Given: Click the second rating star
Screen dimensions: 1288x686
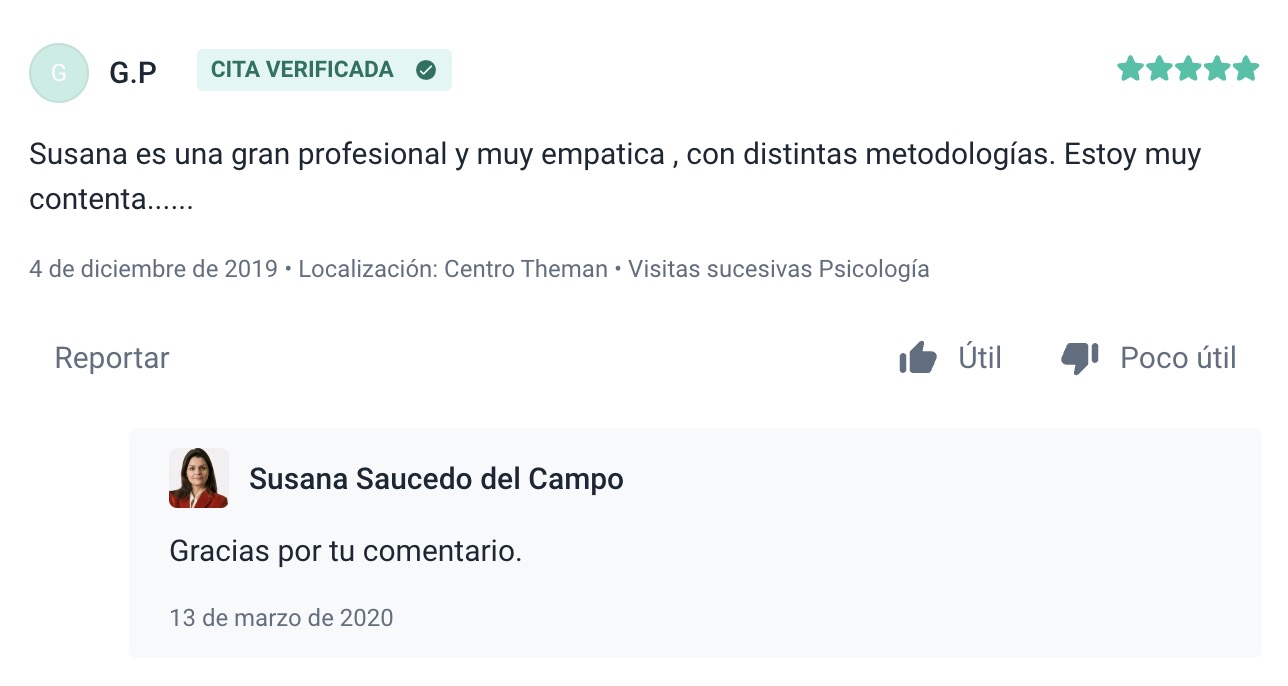Looking at the screenshot, I should click(1159, 69).
